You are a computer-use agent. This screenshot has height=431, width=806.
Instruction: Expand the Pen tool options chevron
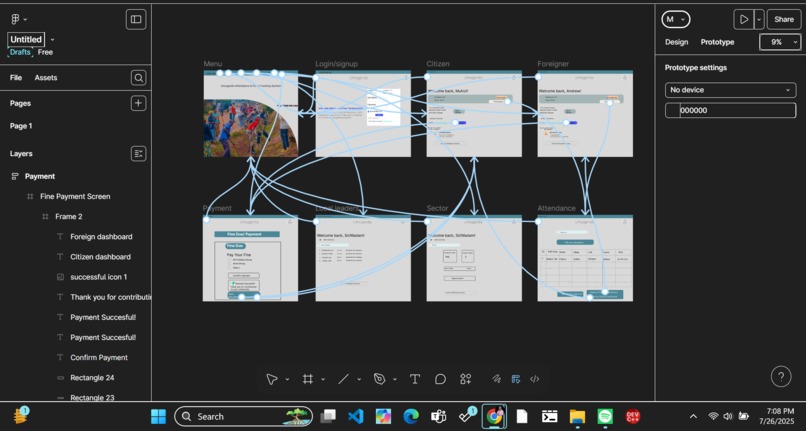tap(395, 380)
